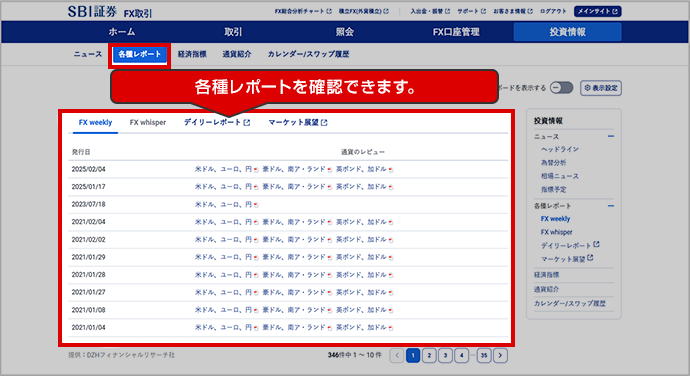Open PDF icon after 米ドル、ユーロ、円 in 2021/02/04 row

point(256,222)
